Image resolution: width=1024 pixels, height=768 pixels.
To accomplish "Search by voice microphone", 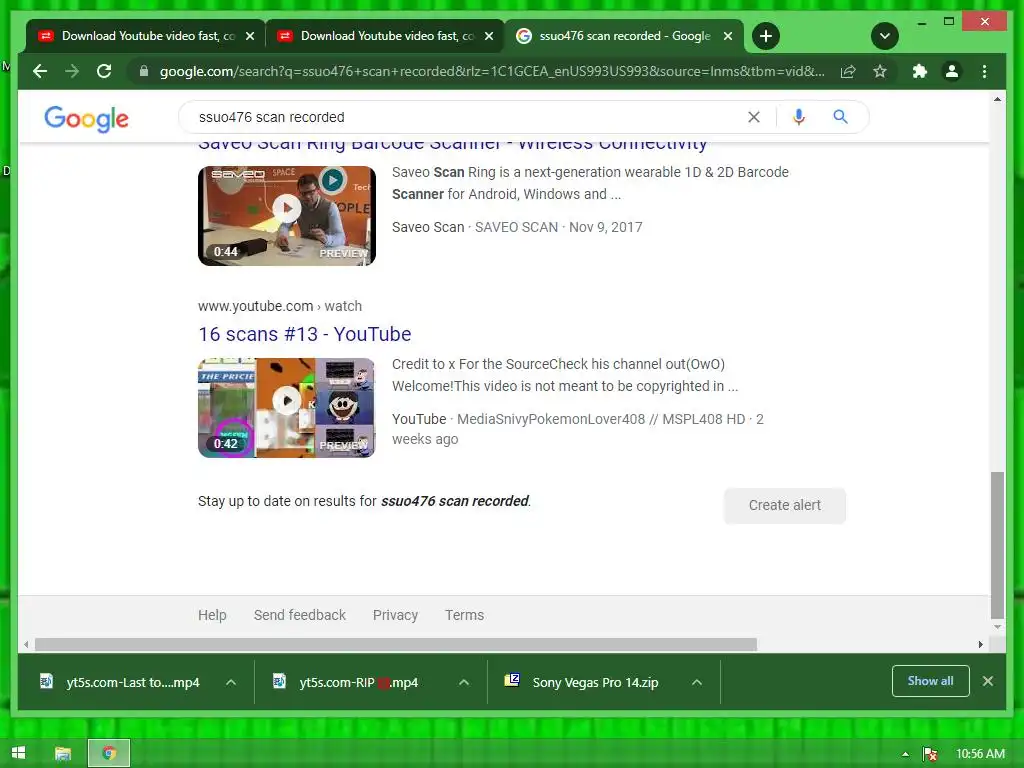I will [x=799, y=117].
